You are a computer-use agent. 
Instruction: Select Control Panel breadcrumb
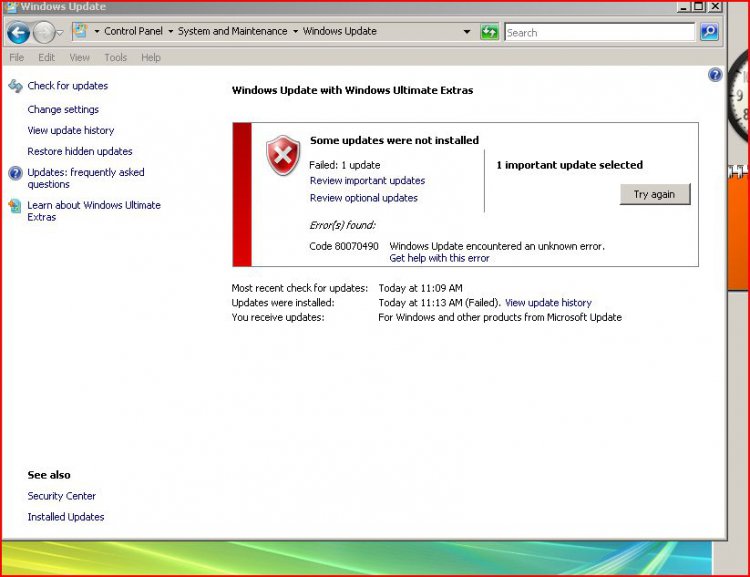tap(133, 31)
